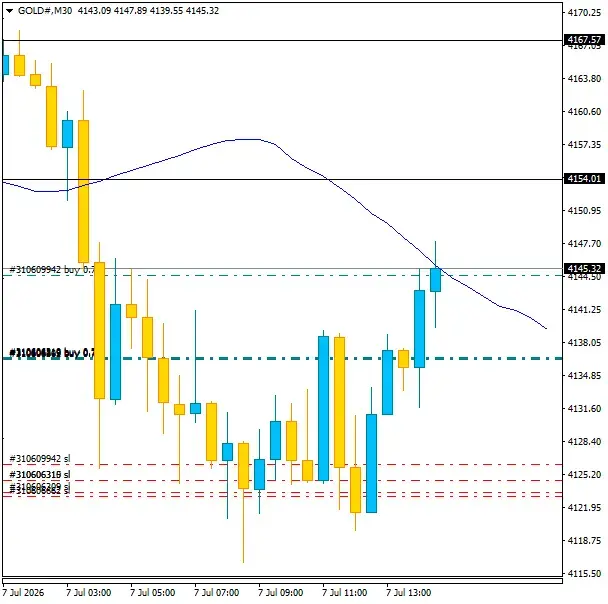608x604 pixels.
Task: Click the #310609942 sl label
Action: (40, 459)
